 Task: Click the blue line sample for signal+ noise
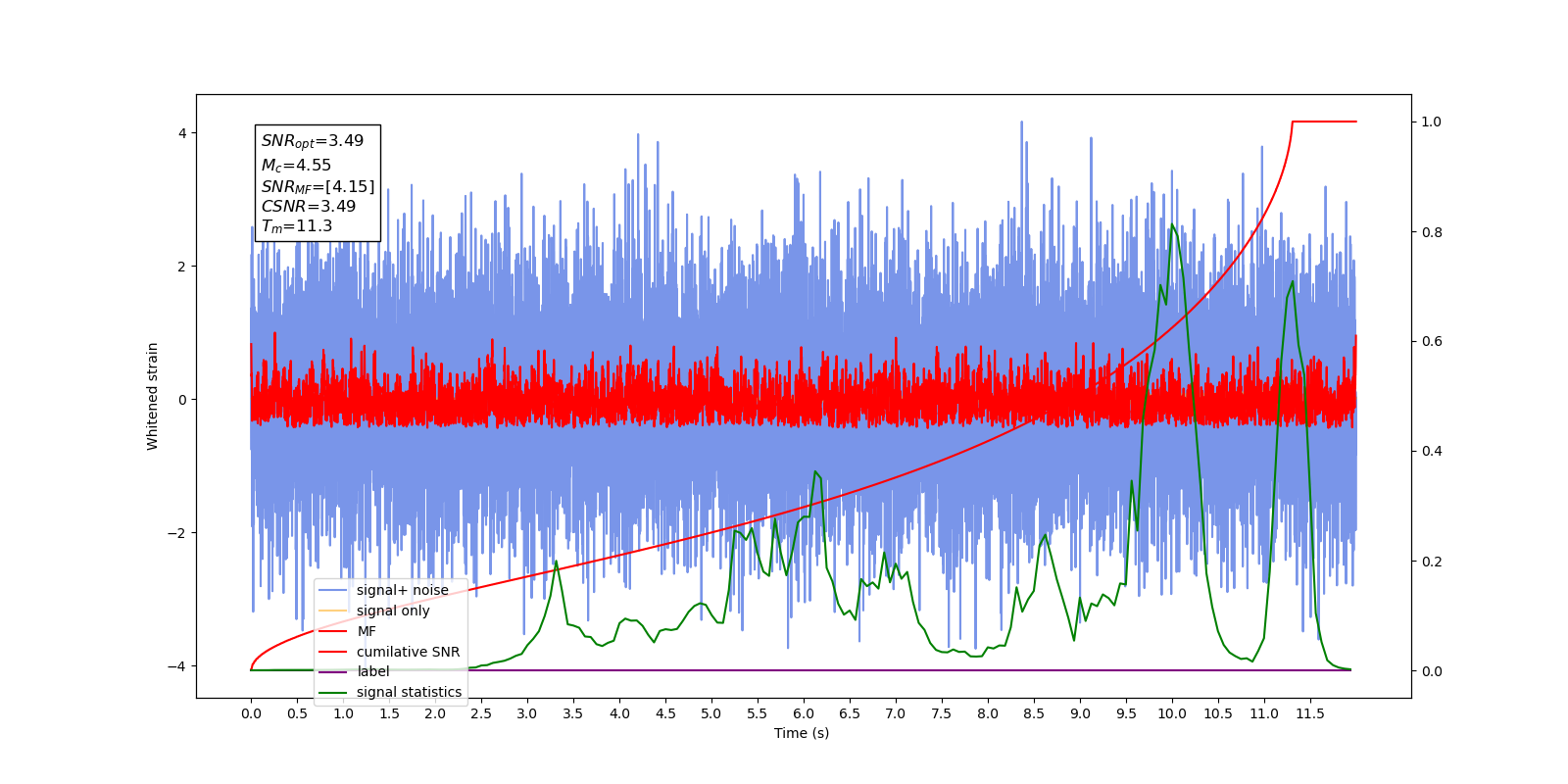333,590
